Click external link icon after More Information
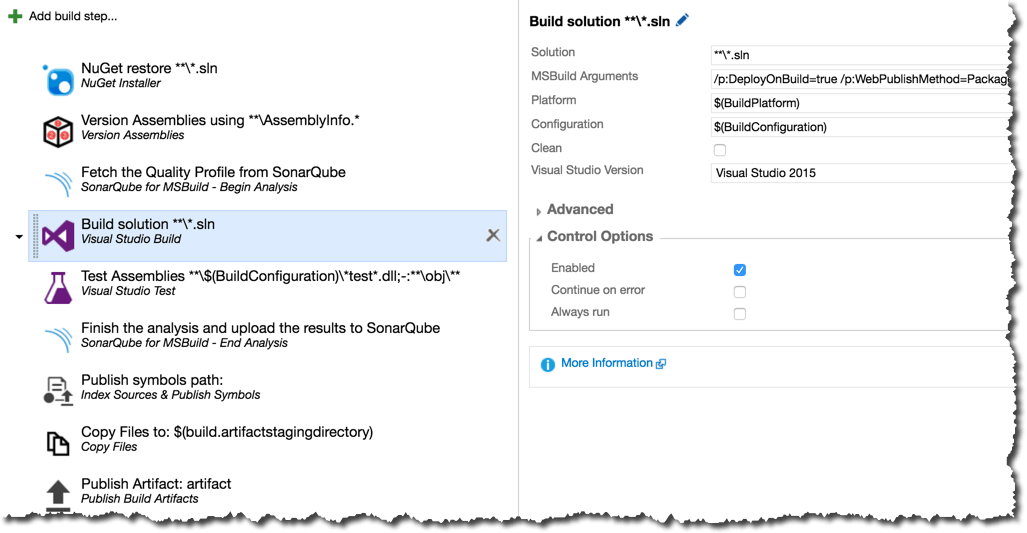This screenshot has height=533, width=1027. 661,364
